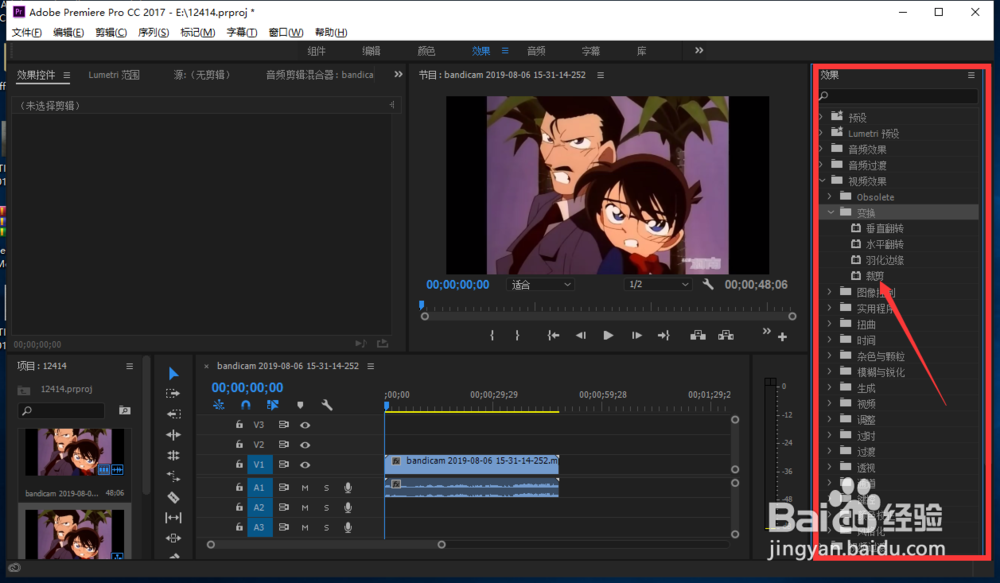Toggle Linked Selection in timeline
The image size is (1000, 583).
click(273, 405)
